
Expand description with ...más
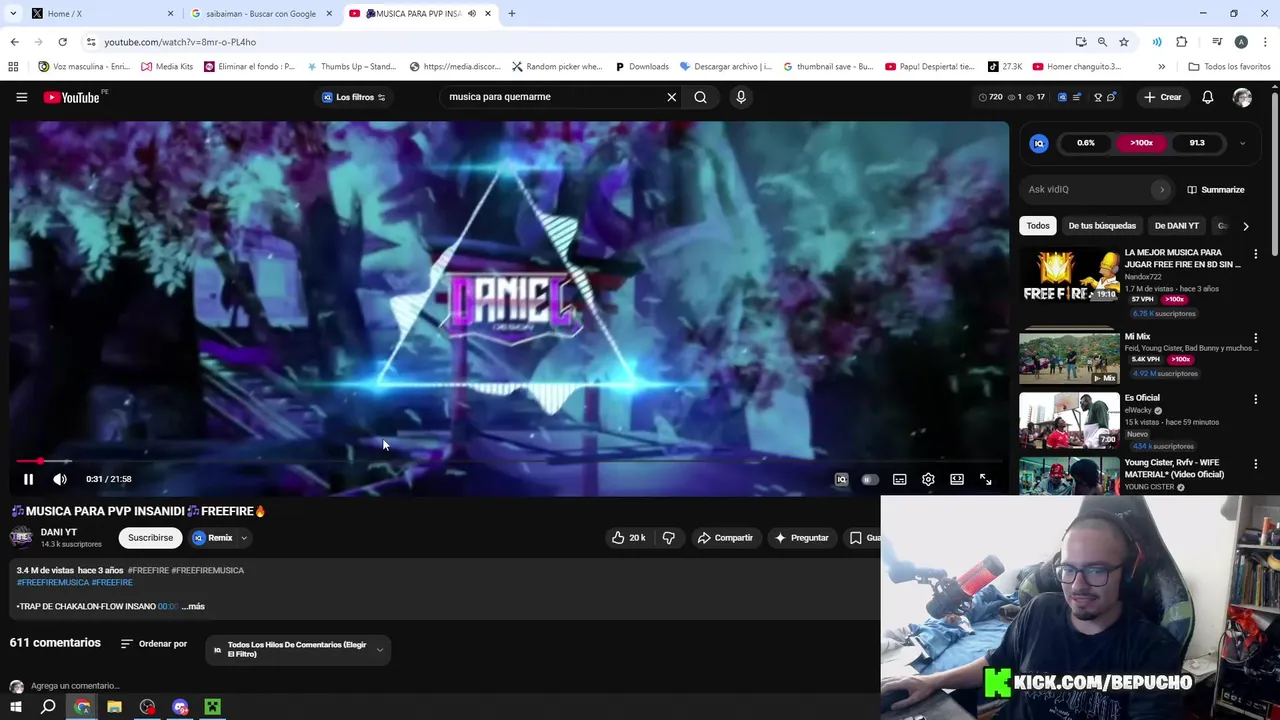[193, 606]
